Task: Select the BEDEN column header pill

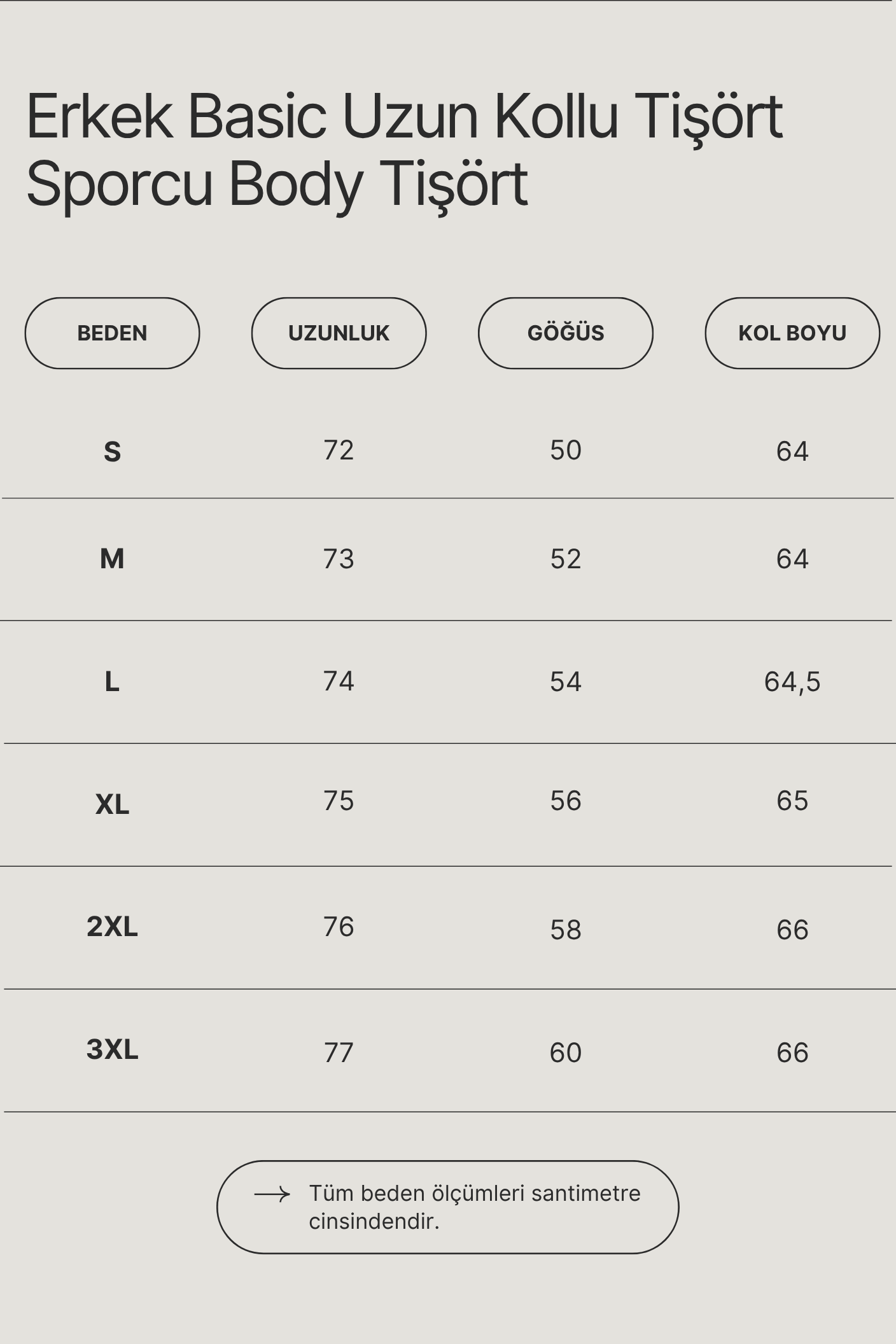Action: pyautogui.click(x=112, y=333)
